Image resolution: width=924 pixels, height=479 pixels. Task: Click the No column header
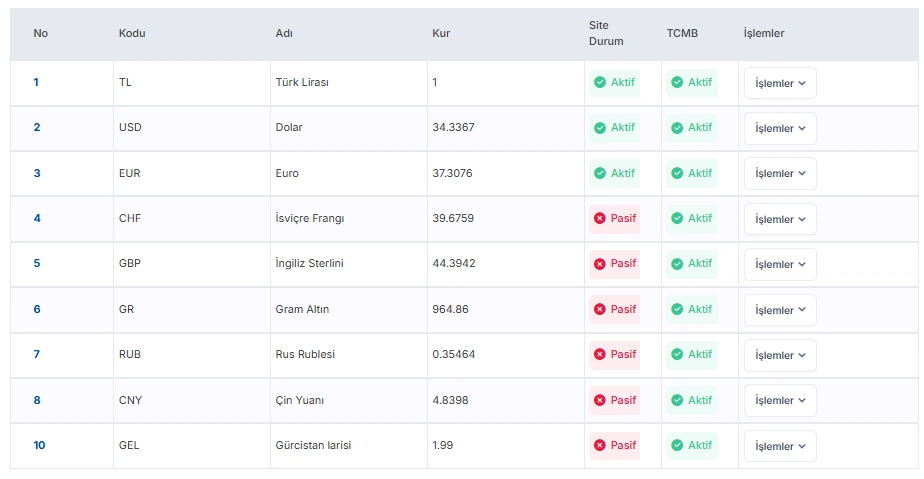coord(41,34)
